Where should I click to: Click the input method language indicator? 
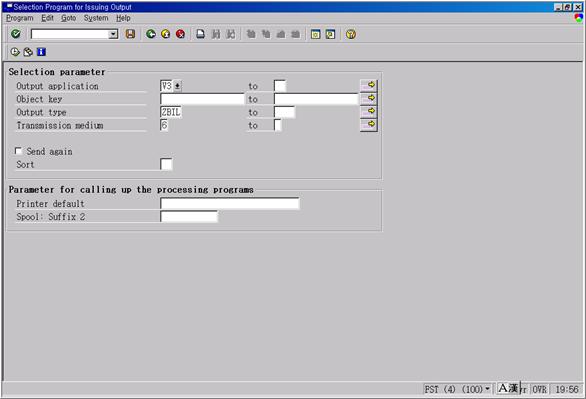click(x=508, y=388)
